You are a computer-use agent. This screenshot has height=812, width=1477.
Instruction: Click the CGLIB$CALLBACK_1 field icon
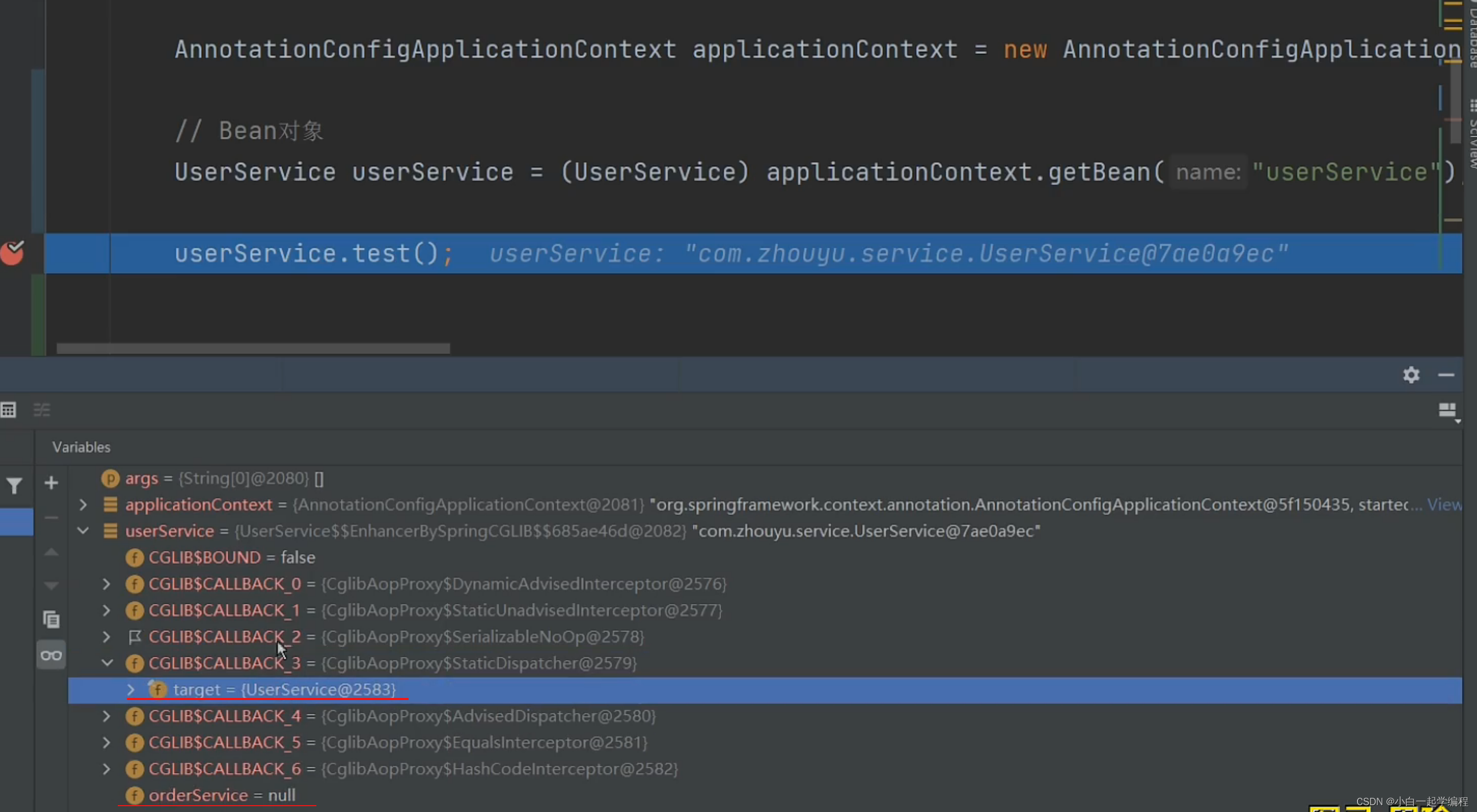134,610
